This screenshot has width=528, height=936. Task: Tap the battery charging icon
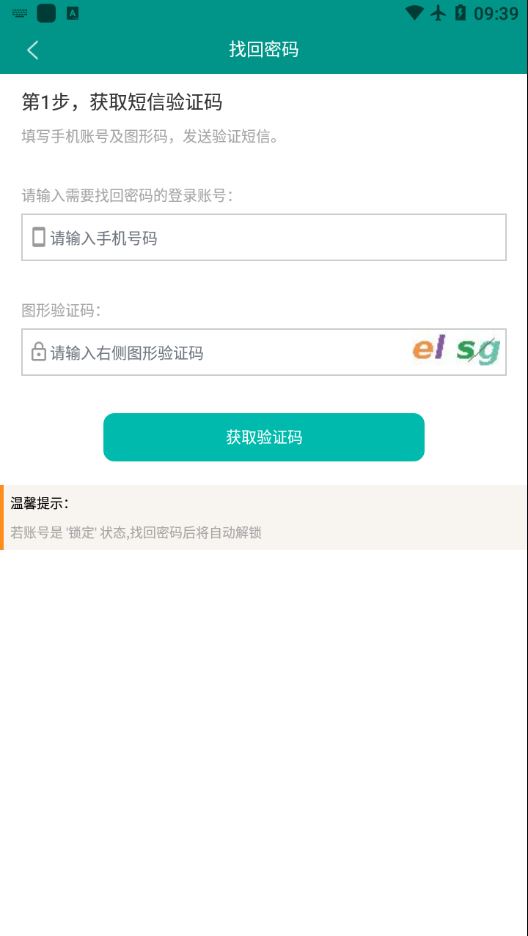[460, 13]
